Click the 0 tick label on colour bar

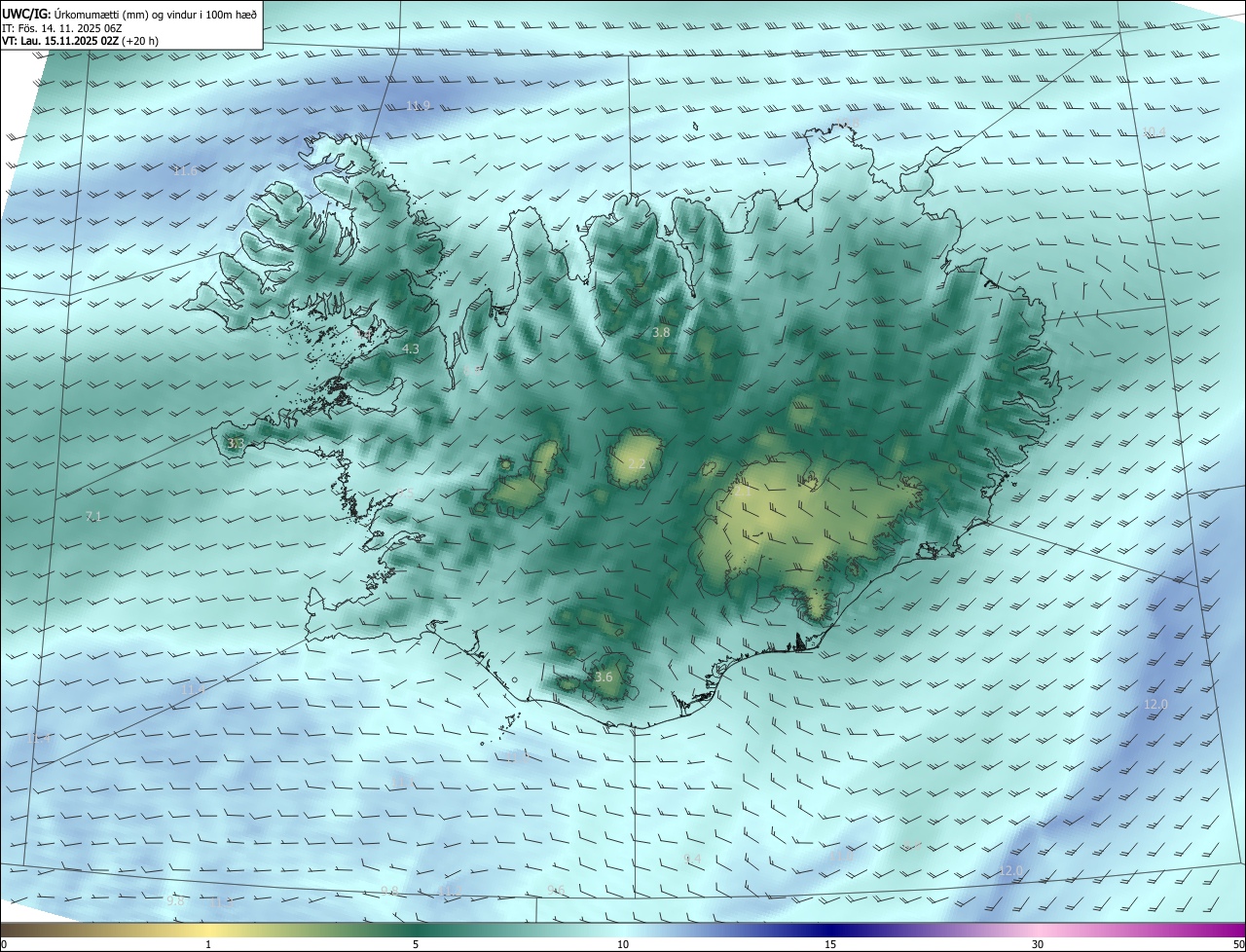click(4, 945)
